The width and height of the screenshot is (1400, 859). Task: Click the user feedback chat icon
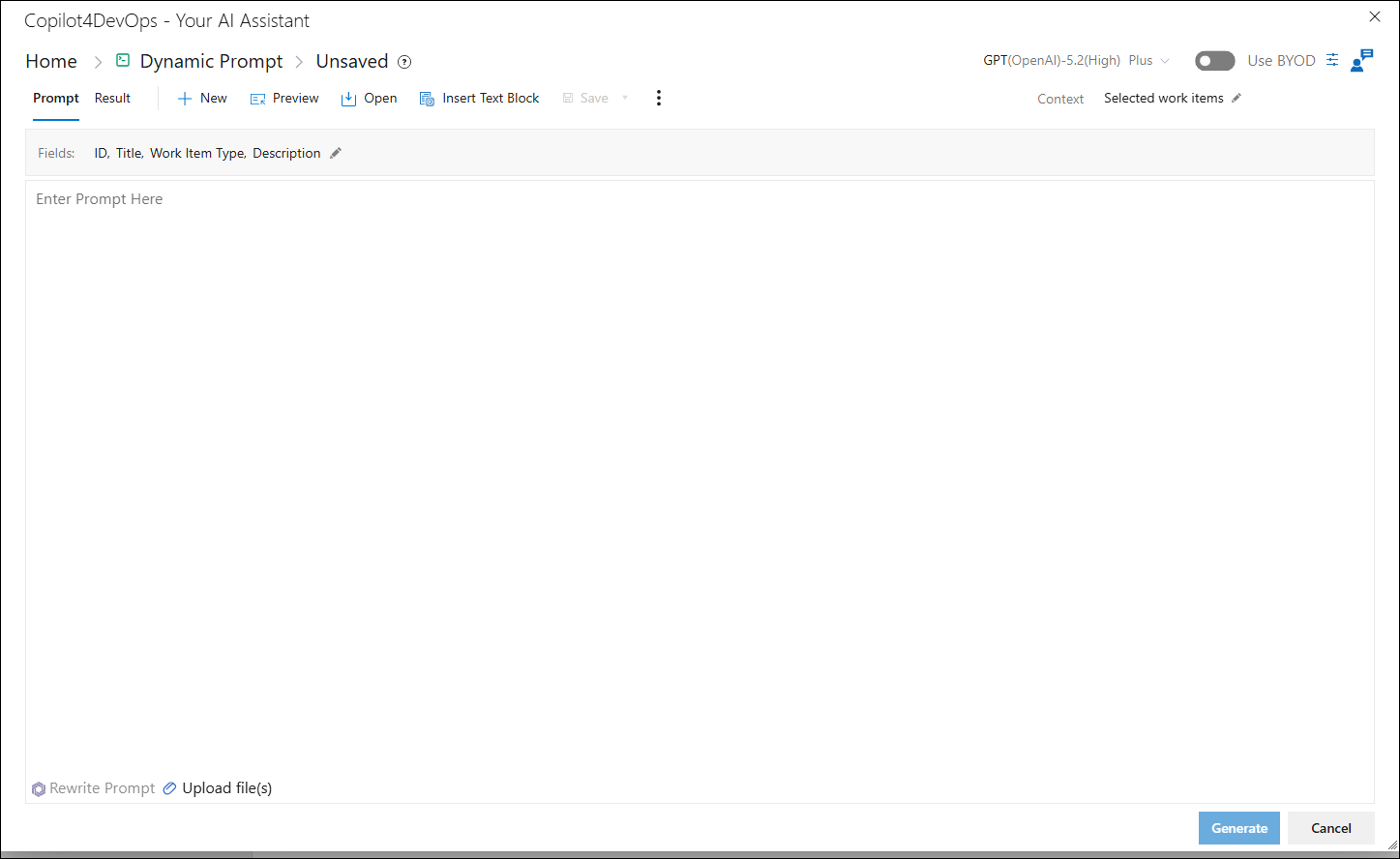[x=1361, y=60]
